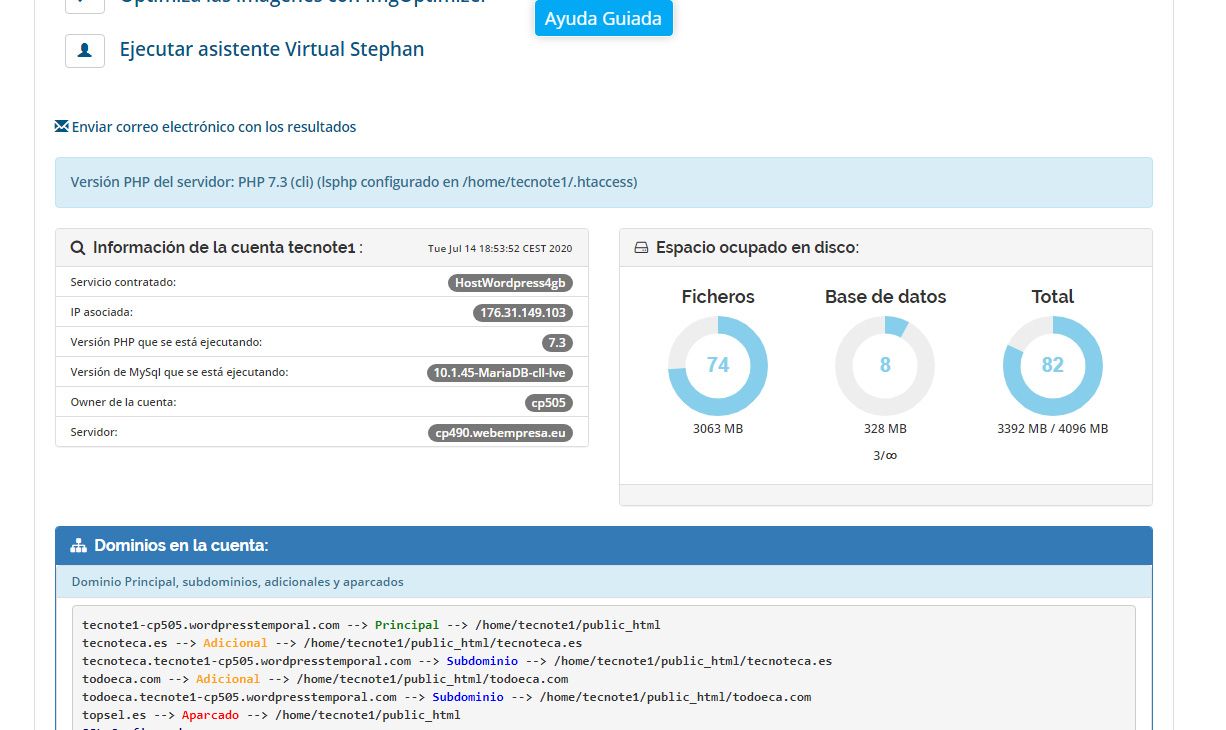Click the cp505 owner badge

click(x=550, y=403)
